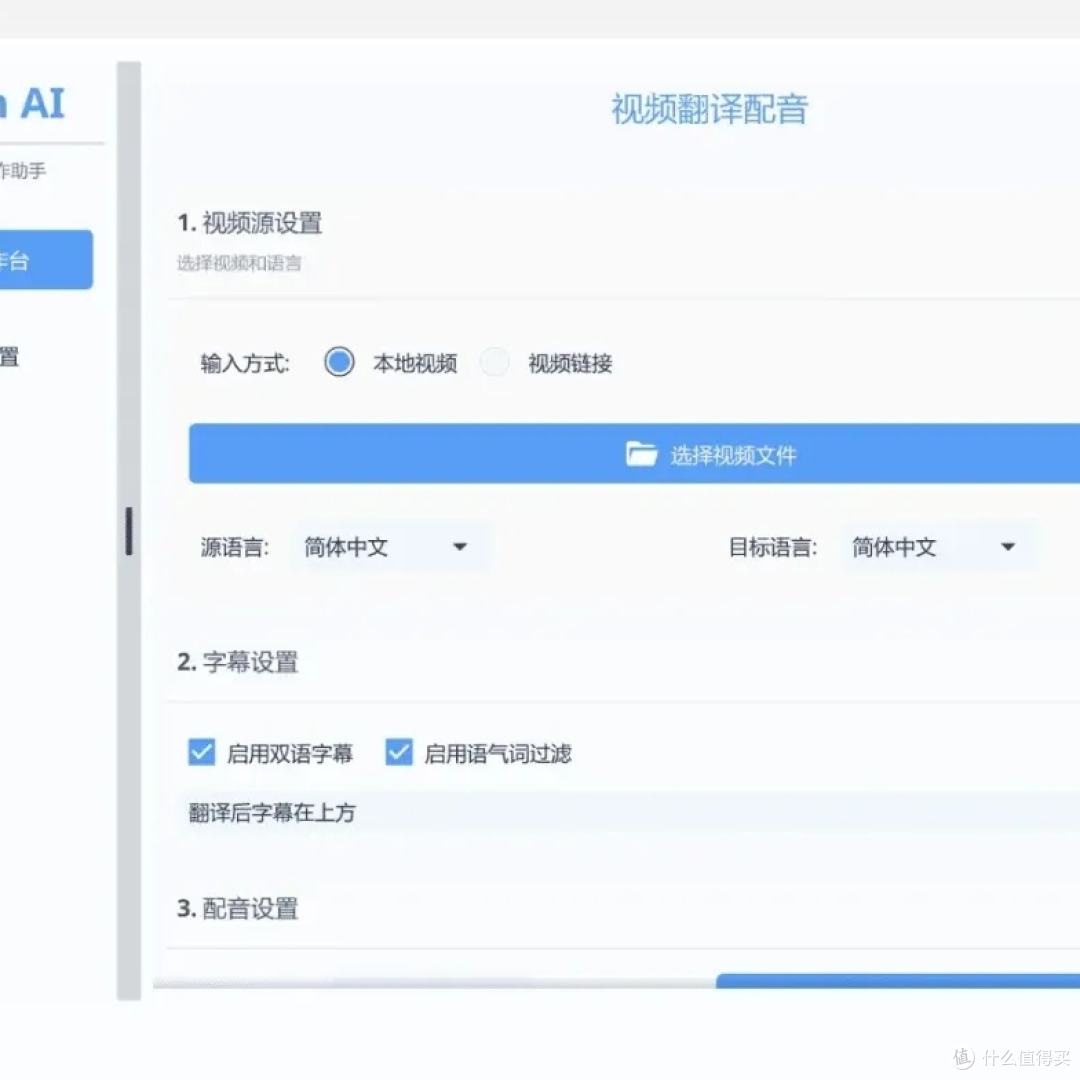Screen dimensions: 1080x1080
Task: Click the 输入方式 label
Action: (x=245, y=363)
